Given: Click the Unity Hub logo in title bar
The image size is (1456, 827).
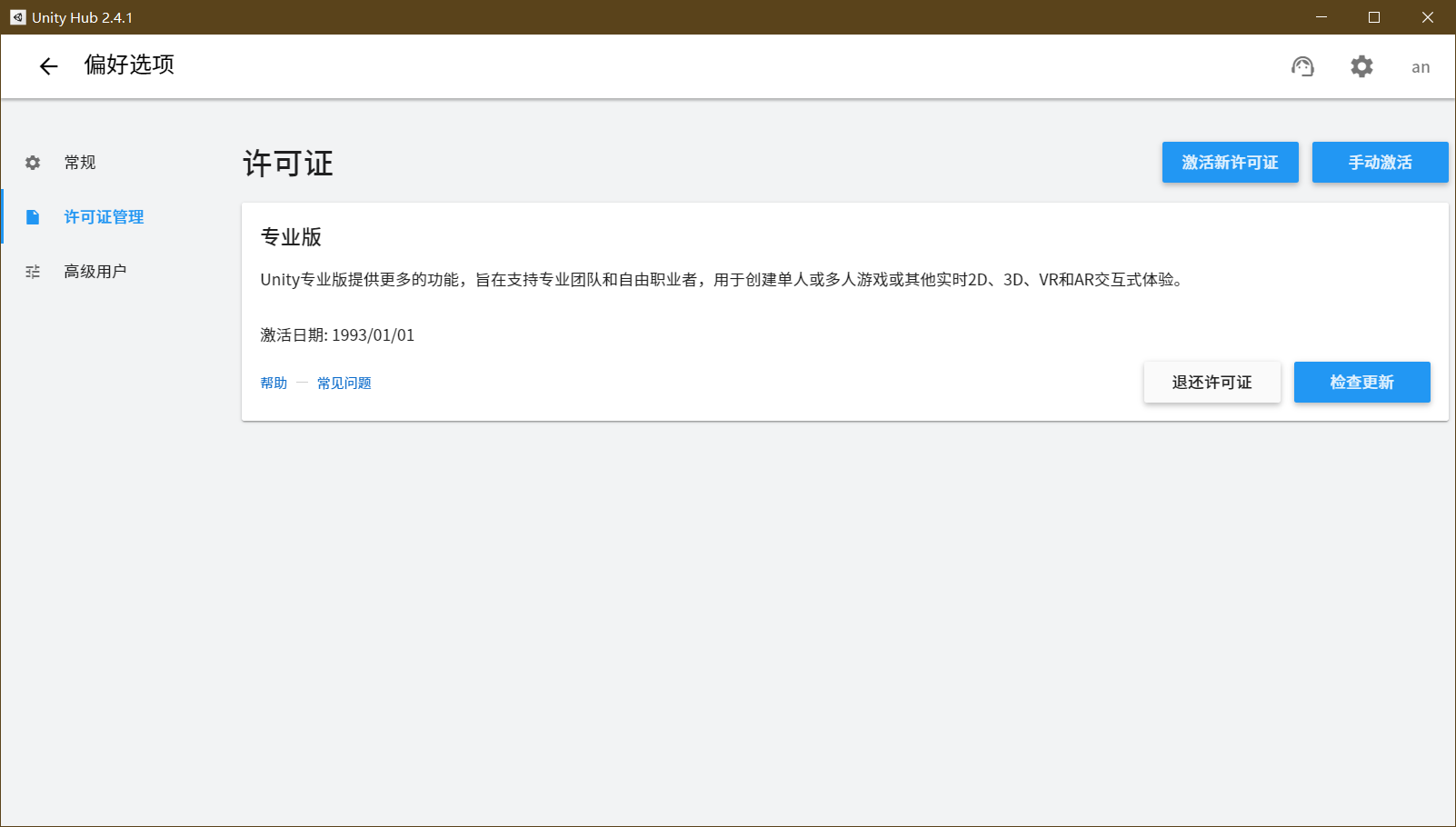Looking at the screenshot, I should (17, 17).
